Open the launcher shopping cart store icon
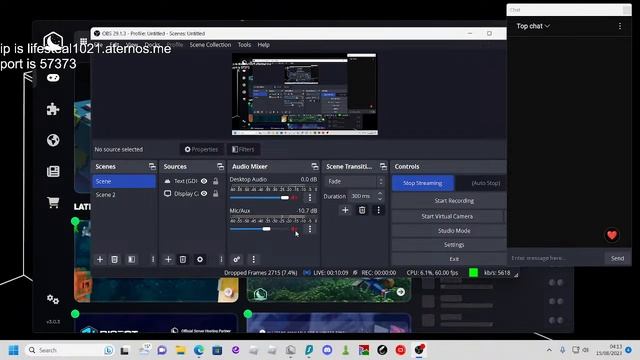 point(53,202)
